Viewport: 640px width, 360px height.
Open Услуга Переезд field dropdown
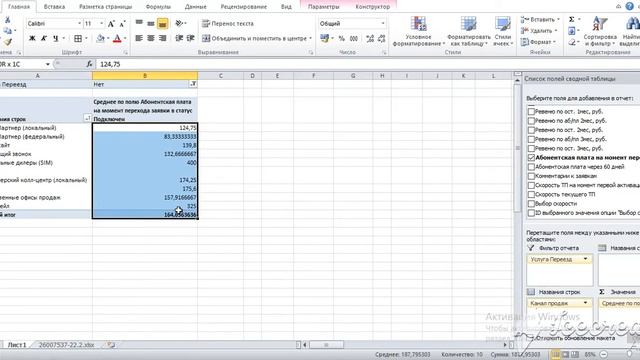586,259
